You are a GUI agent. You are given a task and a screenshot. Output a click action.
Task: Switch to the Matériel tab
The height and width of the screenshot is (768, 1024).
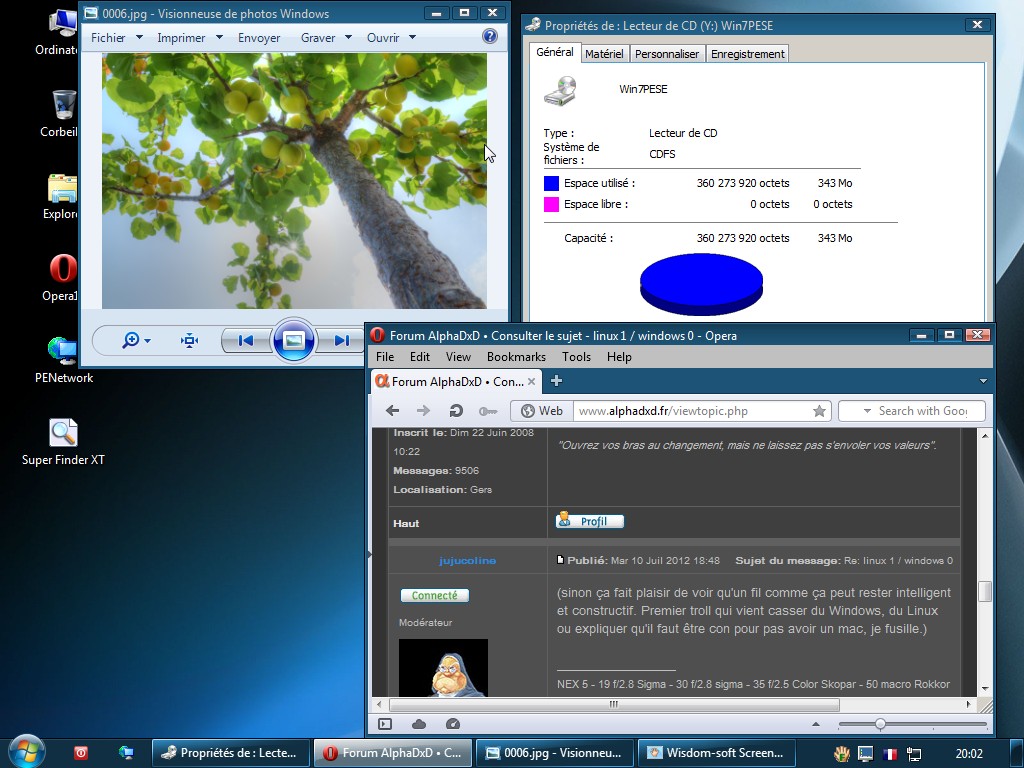(604, 54)
